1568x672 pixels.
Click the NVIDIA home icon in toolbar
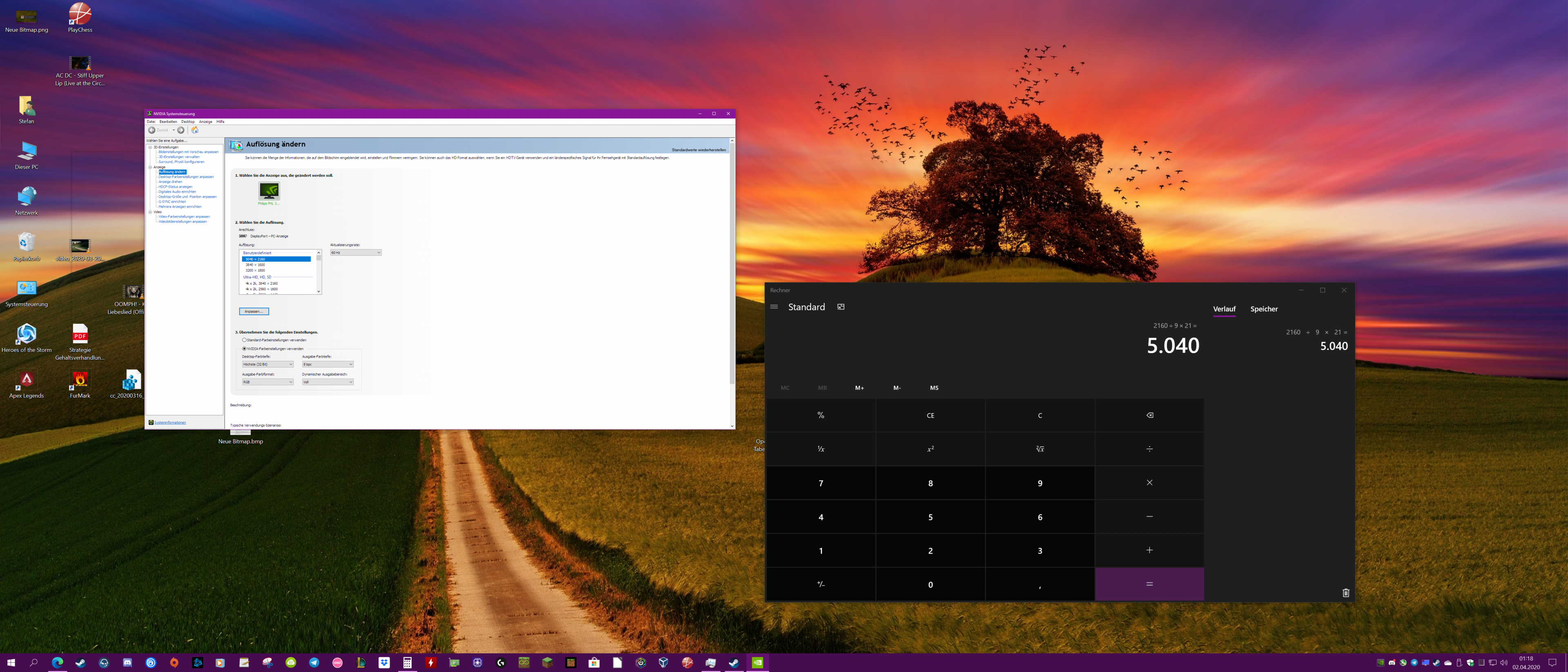(195, 130)
